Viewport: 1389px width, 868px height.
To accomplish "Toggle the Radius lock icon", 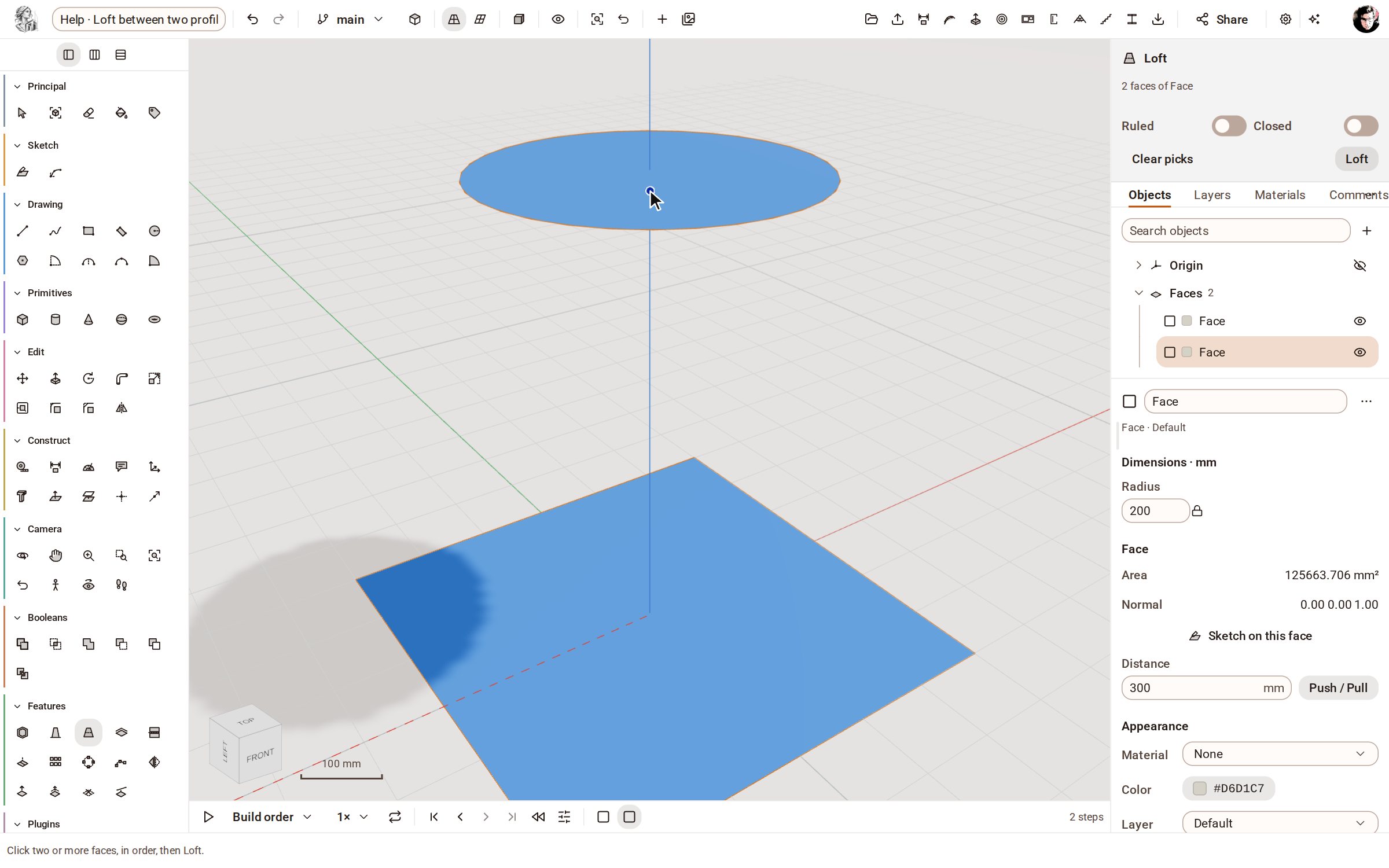I will click(1197, 511).
